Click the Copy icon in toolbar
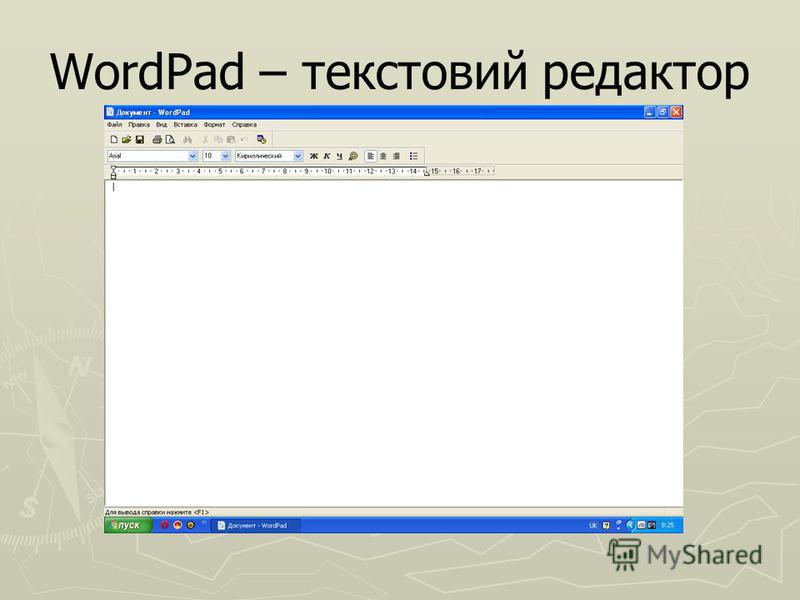 click(218, 139)
